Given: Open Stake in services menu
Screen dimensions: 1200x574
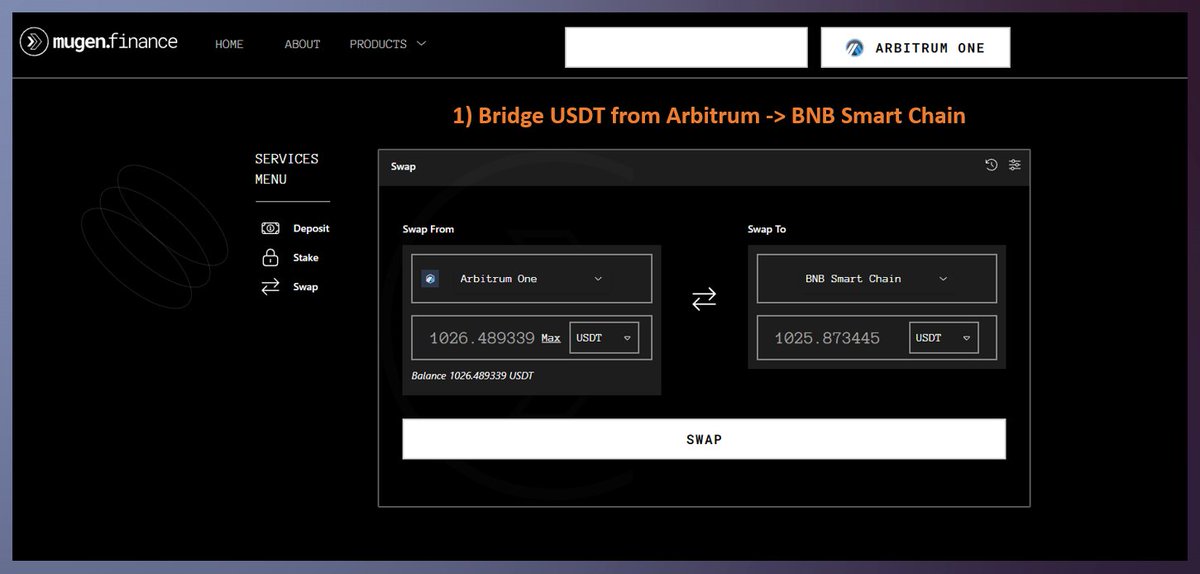Looking at the screenshot, I should (x=306, y=258).
